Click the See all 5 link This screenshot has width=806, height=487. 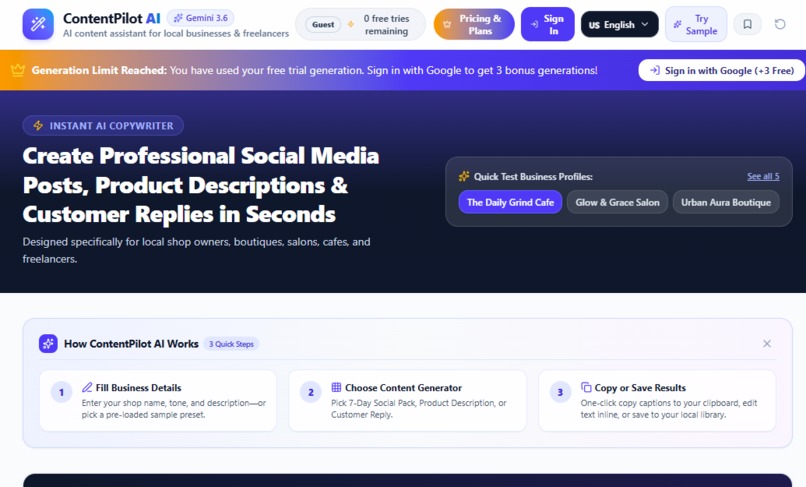tap(763, 176)
